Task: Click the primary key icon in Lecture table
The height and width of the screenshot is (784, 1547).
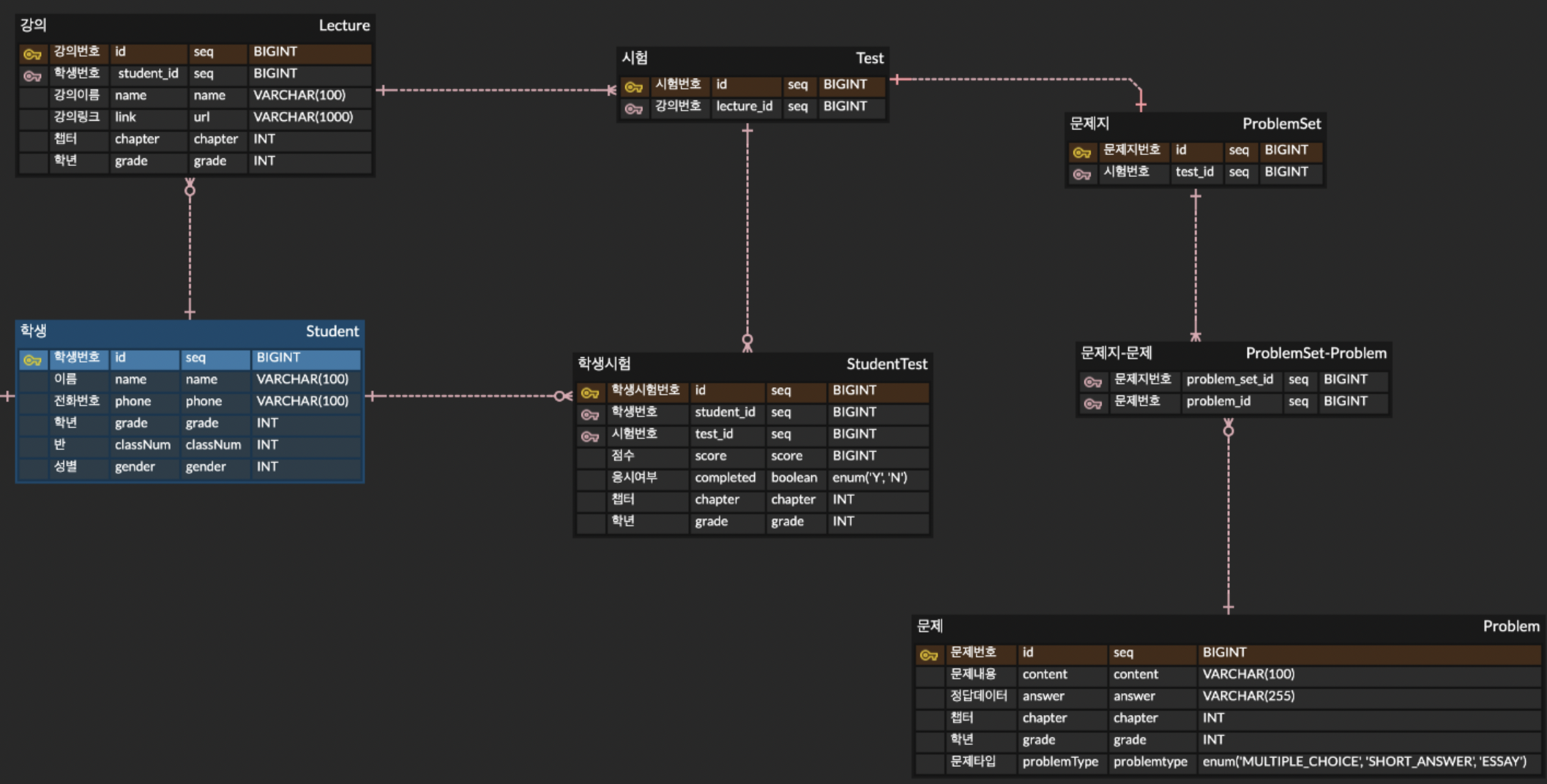Action: click(32, 54)
